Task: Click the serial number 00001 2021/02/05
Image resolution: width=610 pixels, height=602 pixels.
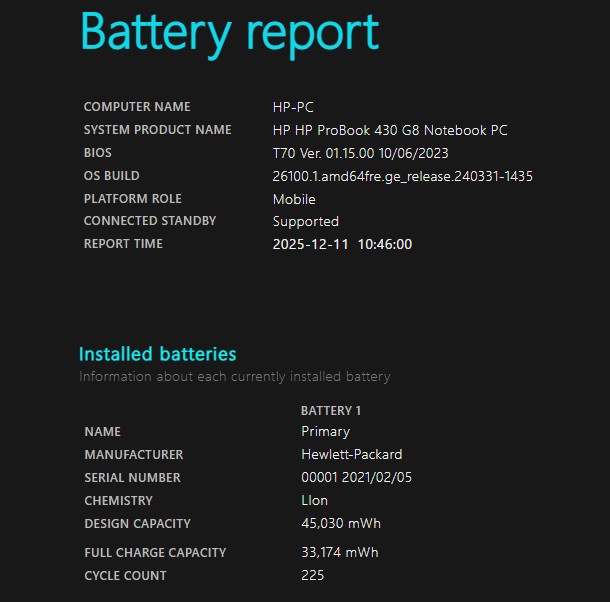Action: point(356,478)
